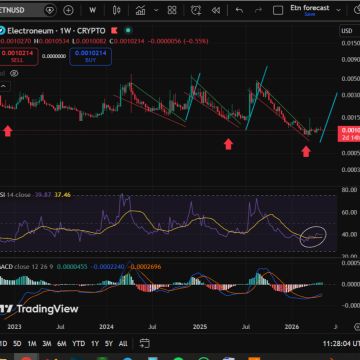Click the diamond icon beside ETNUSD
Viewport: 360px width, 360px height.
[49, 10]
